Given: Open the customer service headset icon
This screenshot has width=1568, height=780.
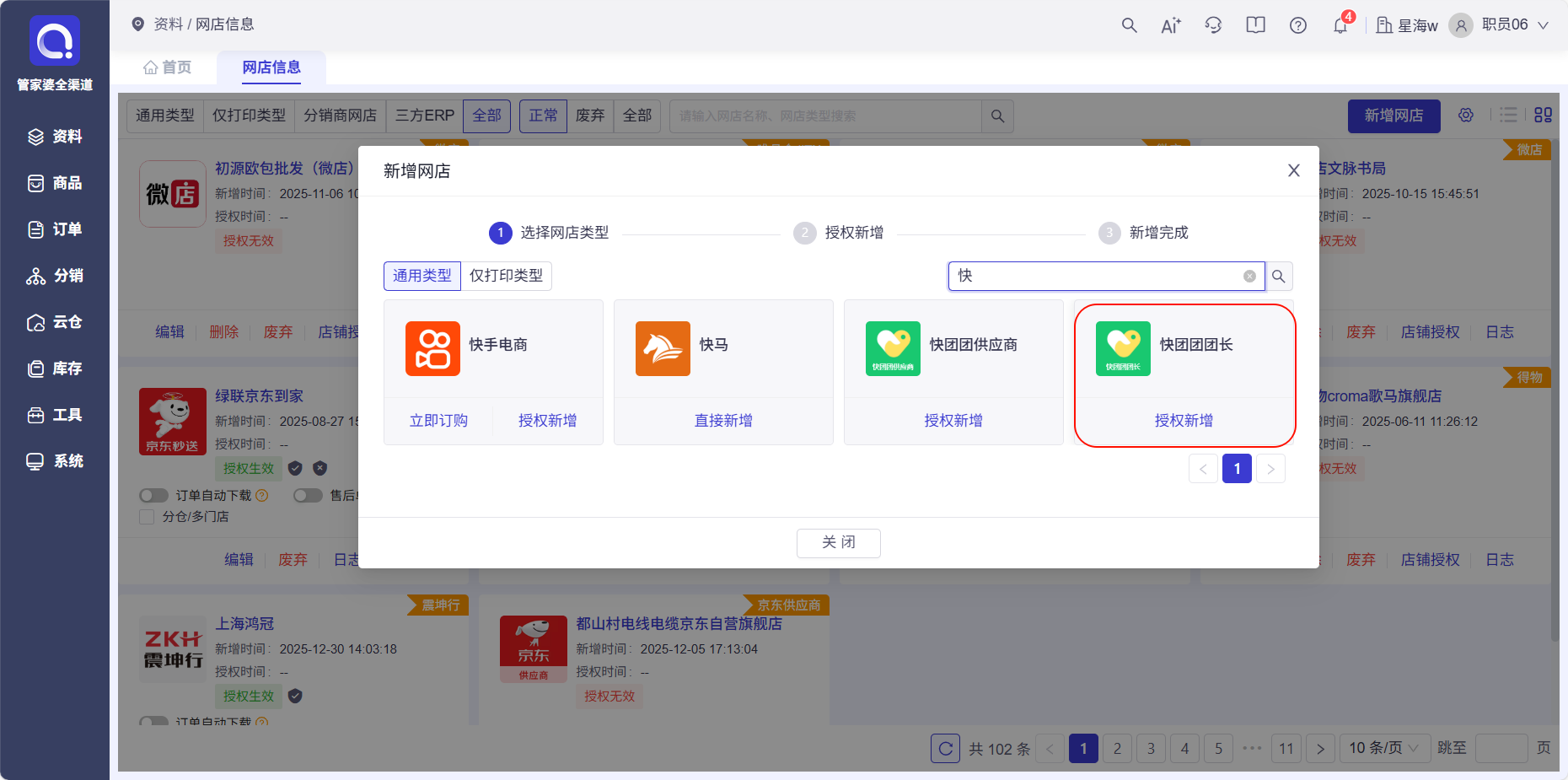Looking at the screenshot, I should [x=1213, y=25].
